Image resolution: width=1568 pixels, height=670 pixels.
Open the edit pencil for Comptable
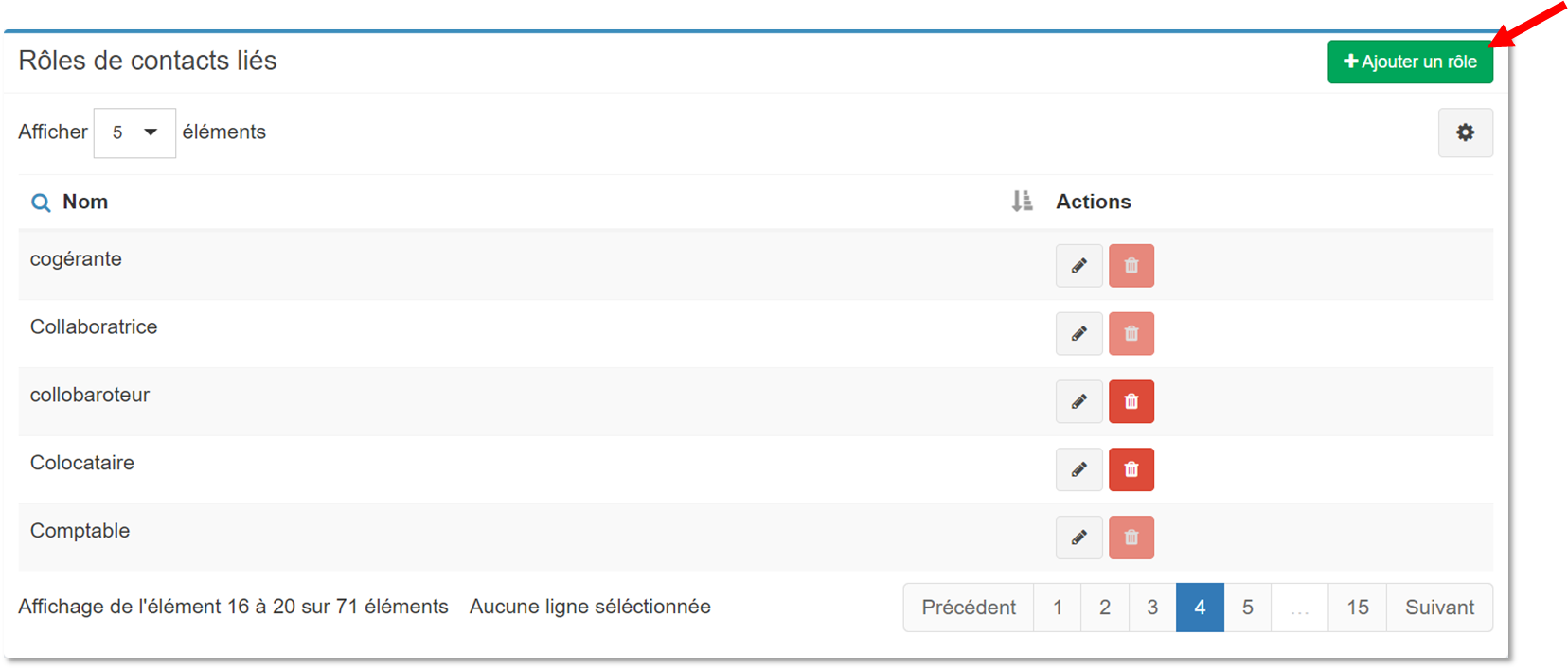click(1078, 538)
